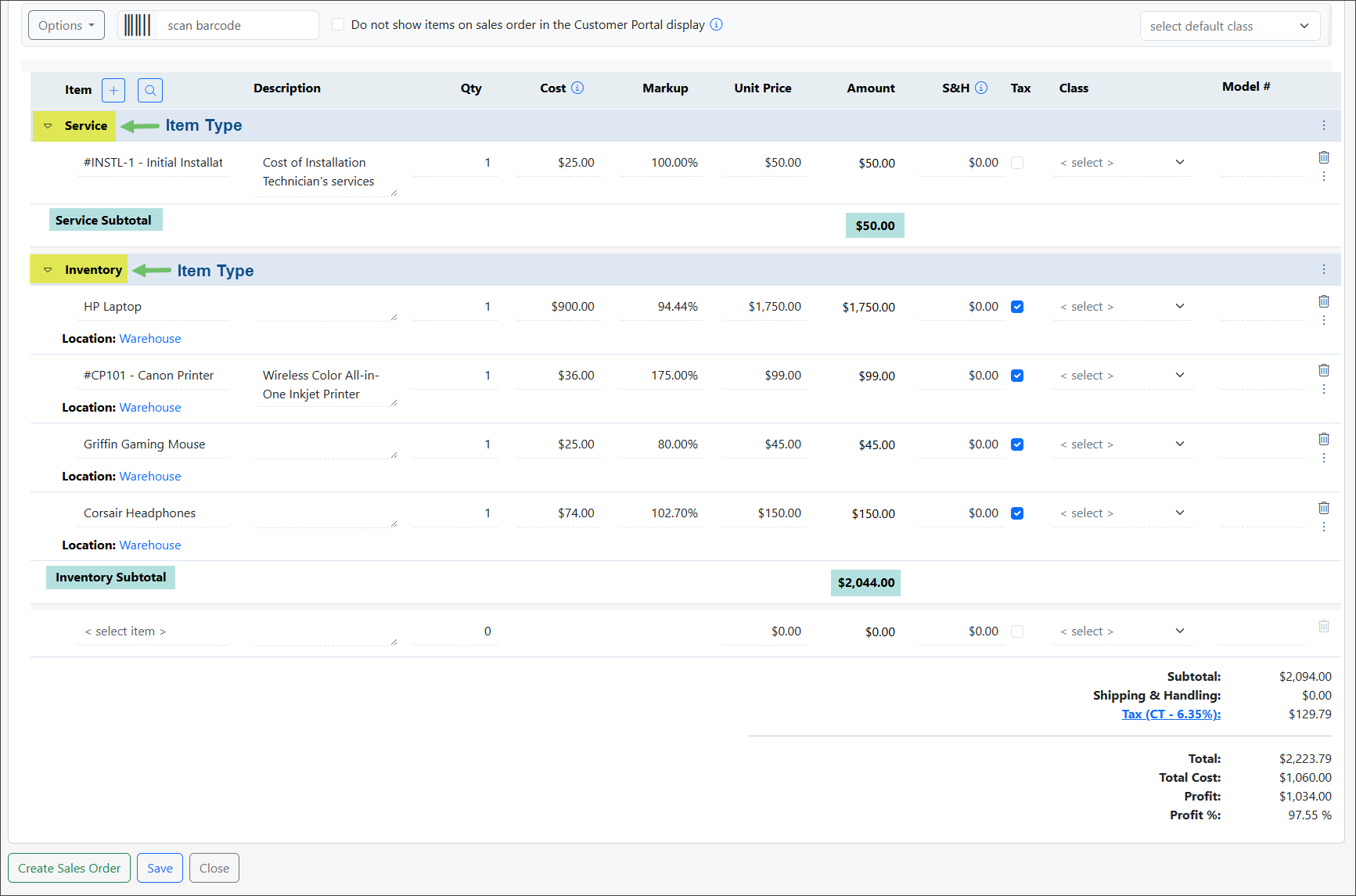The image size is (1356, 896).
Task: Open kebab menu for Canon Printer row
Action: click(x=1324, y=389)
